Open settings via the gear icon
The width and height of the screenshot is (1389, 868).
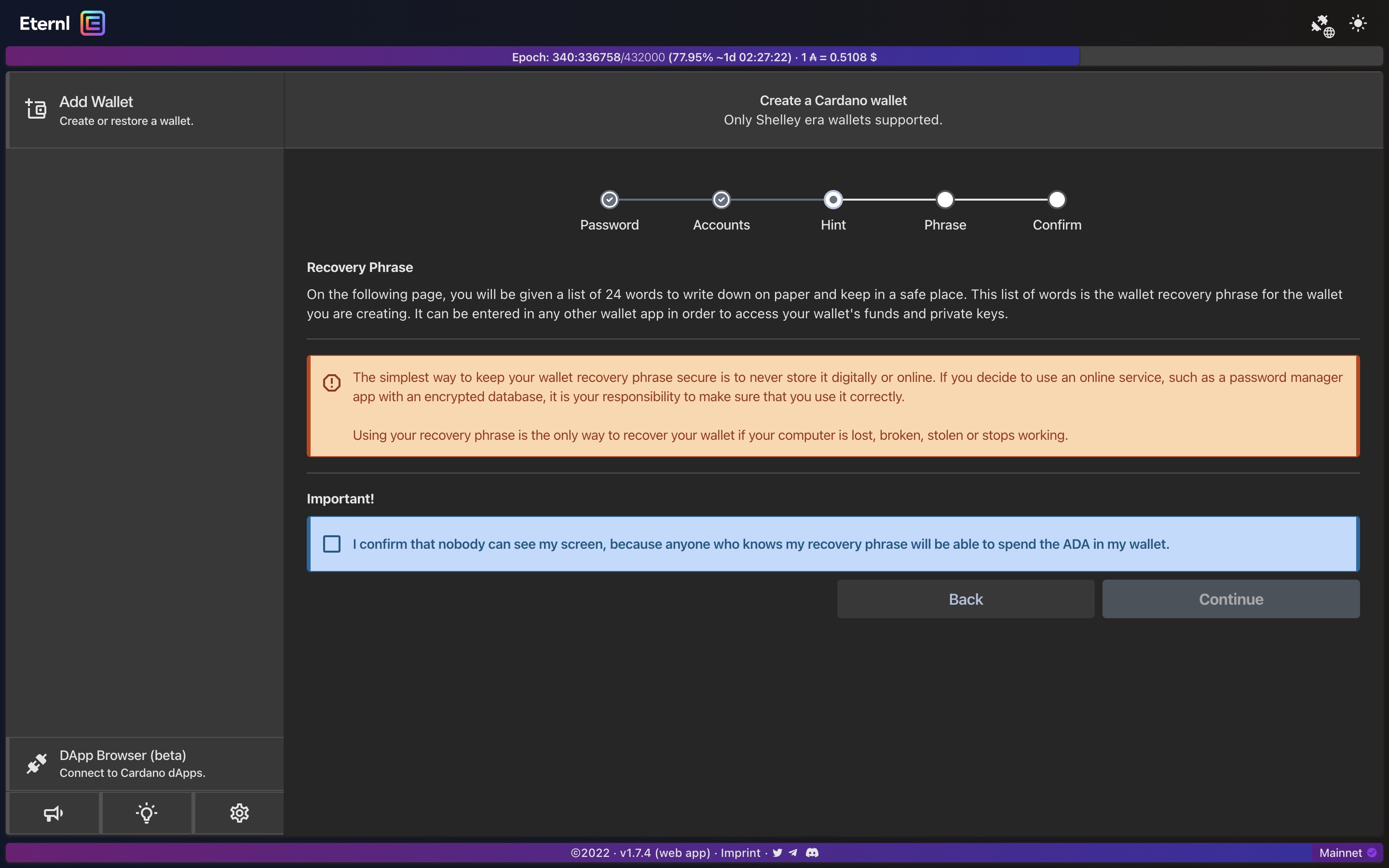coord(239,813)
